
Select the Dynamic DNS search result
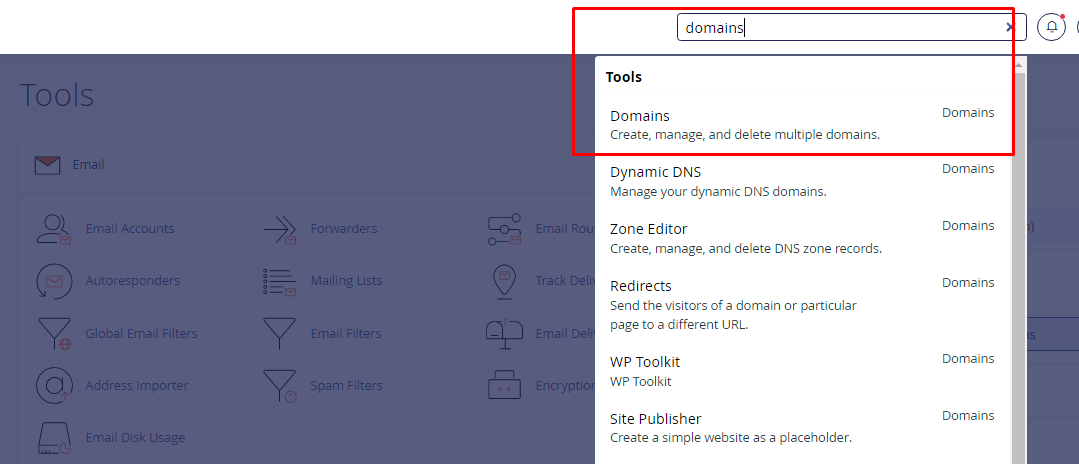pos(802,181)
